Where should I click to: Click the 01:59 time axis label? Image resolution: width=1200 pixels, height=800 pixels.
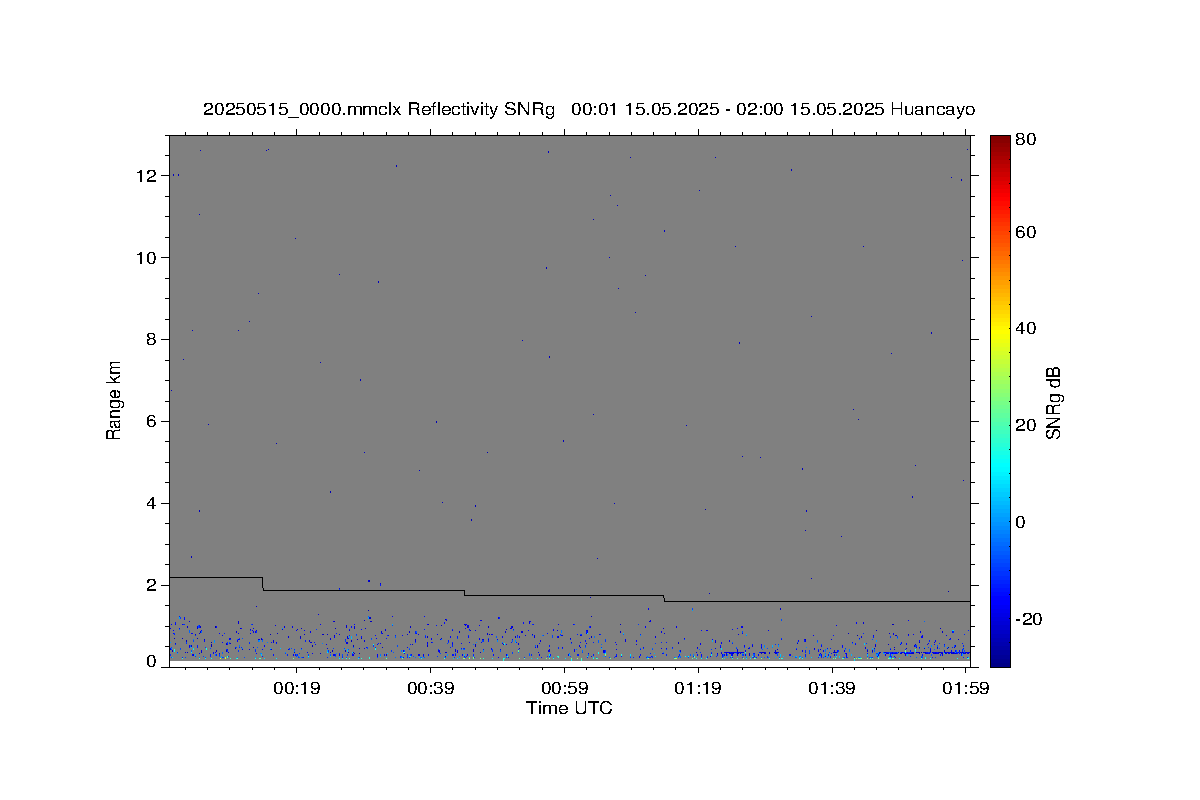point(966,688)
